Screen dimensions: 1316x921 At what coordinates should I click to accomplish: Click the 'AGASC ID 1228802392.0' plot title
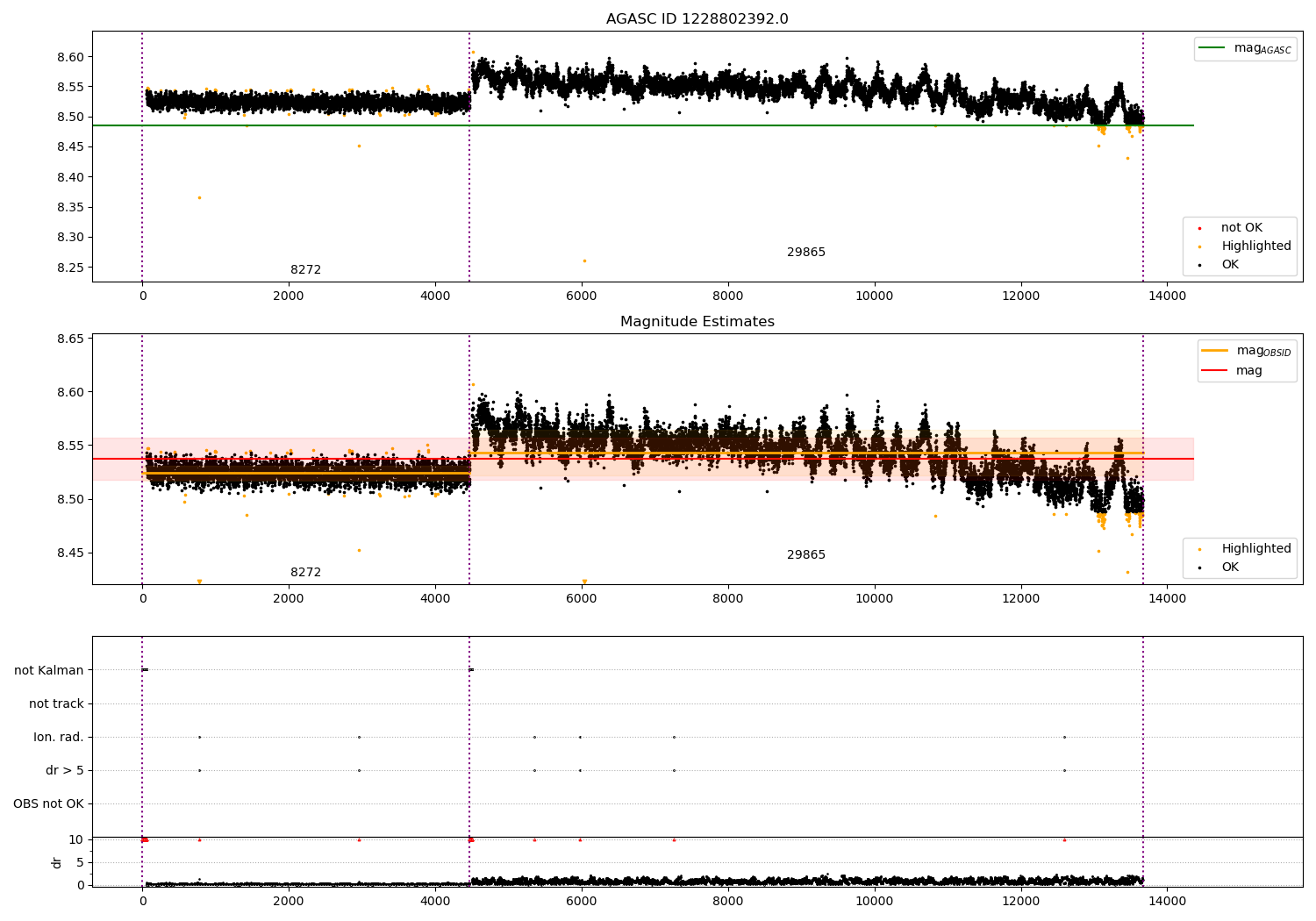[697, 19]
